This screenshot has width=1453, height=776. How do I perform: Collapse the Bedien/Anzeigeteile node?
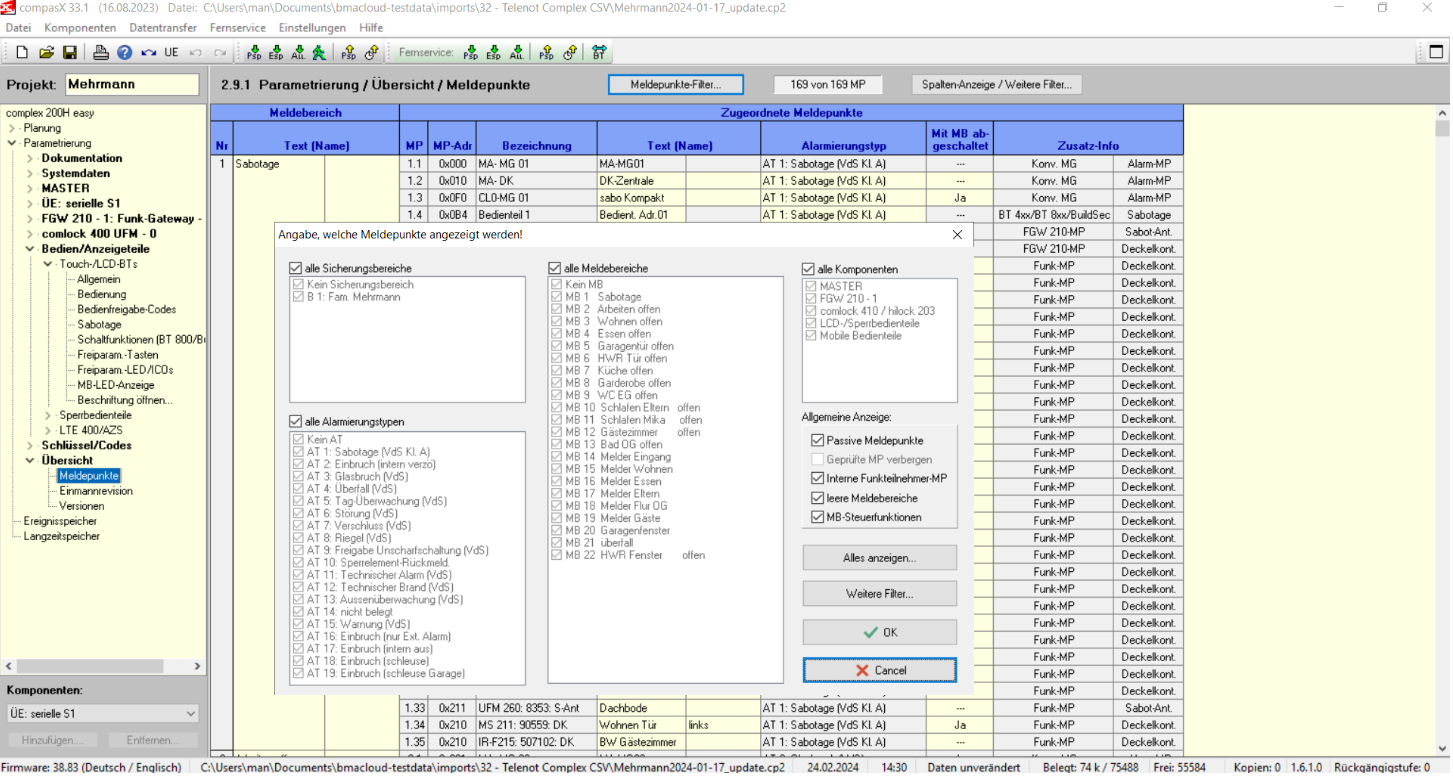point(30,249)
